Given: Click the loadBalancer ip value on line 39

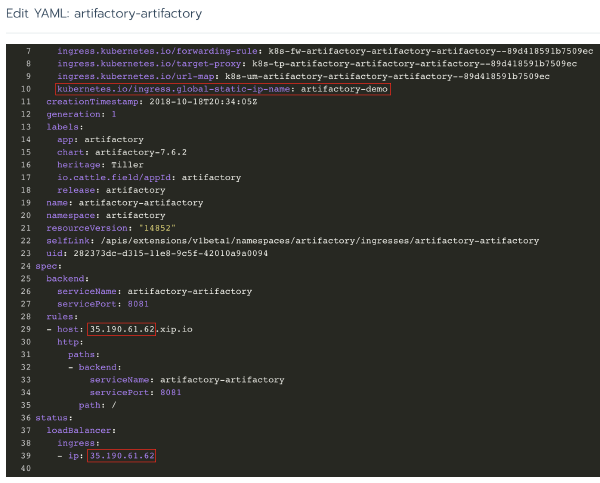Looking at the screenshot, I should pyautogui.click(x=122, y=456).
